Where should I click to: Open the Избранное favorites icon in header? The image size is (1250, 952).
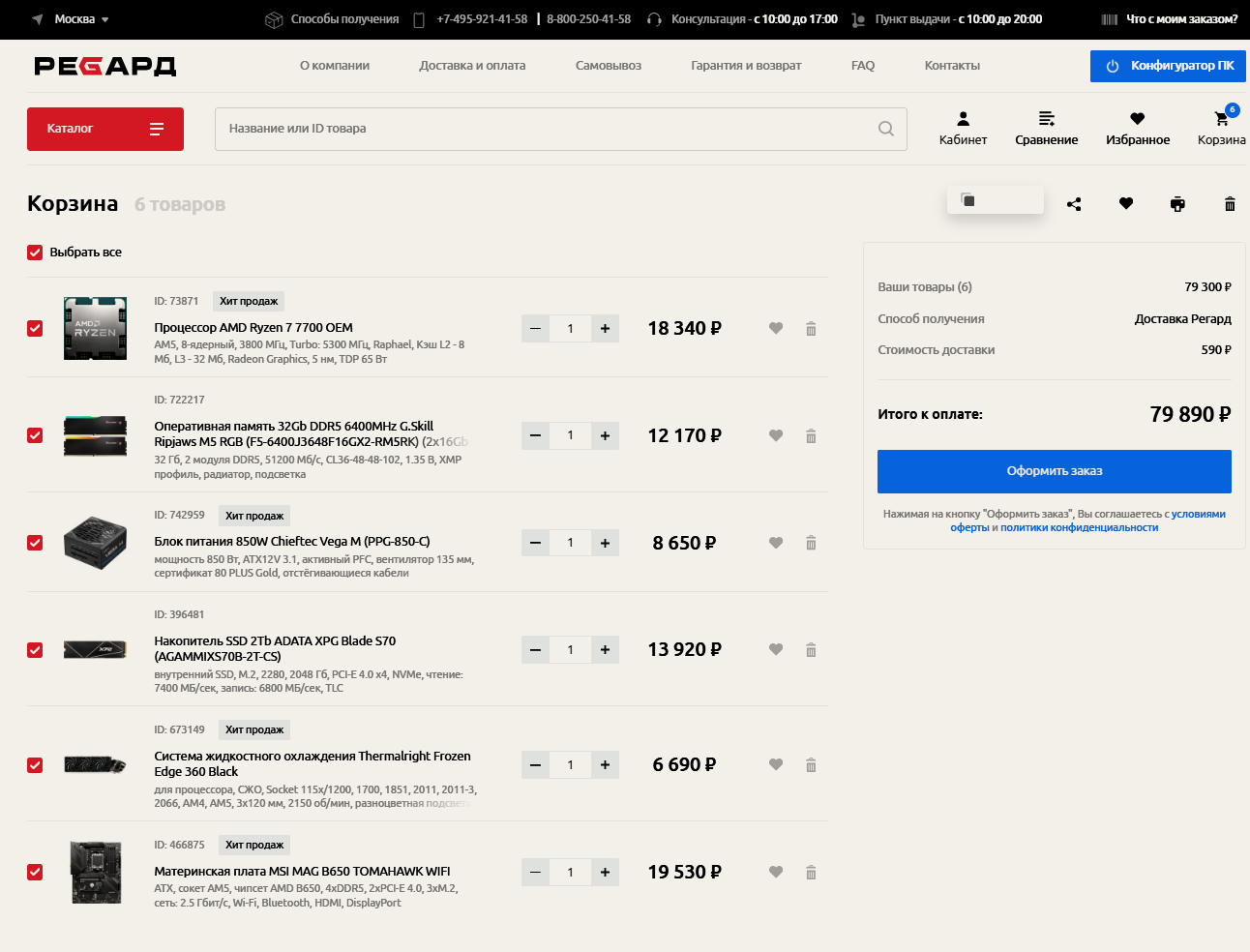click(1138, 128)
